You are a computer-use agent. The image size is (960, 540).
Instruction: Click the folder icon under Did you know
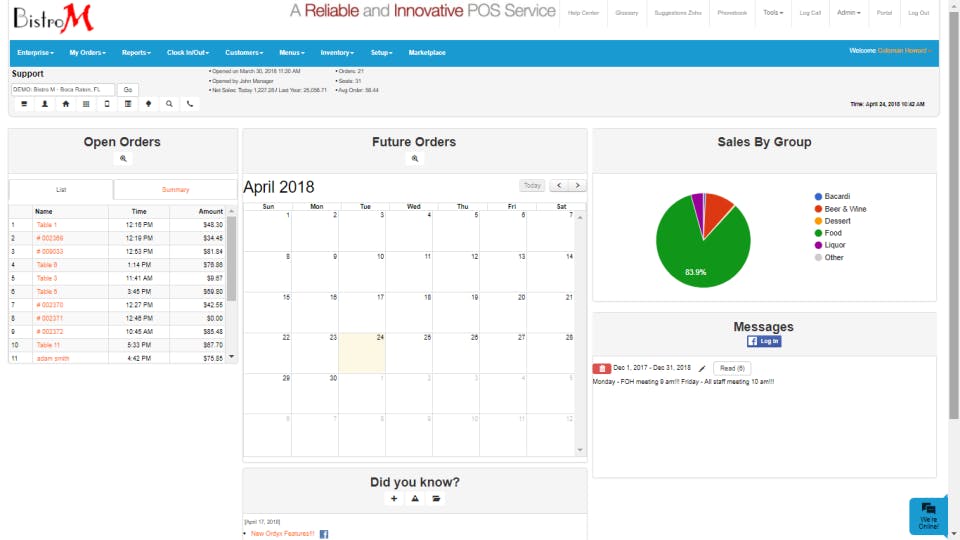[x=436, y=498]
